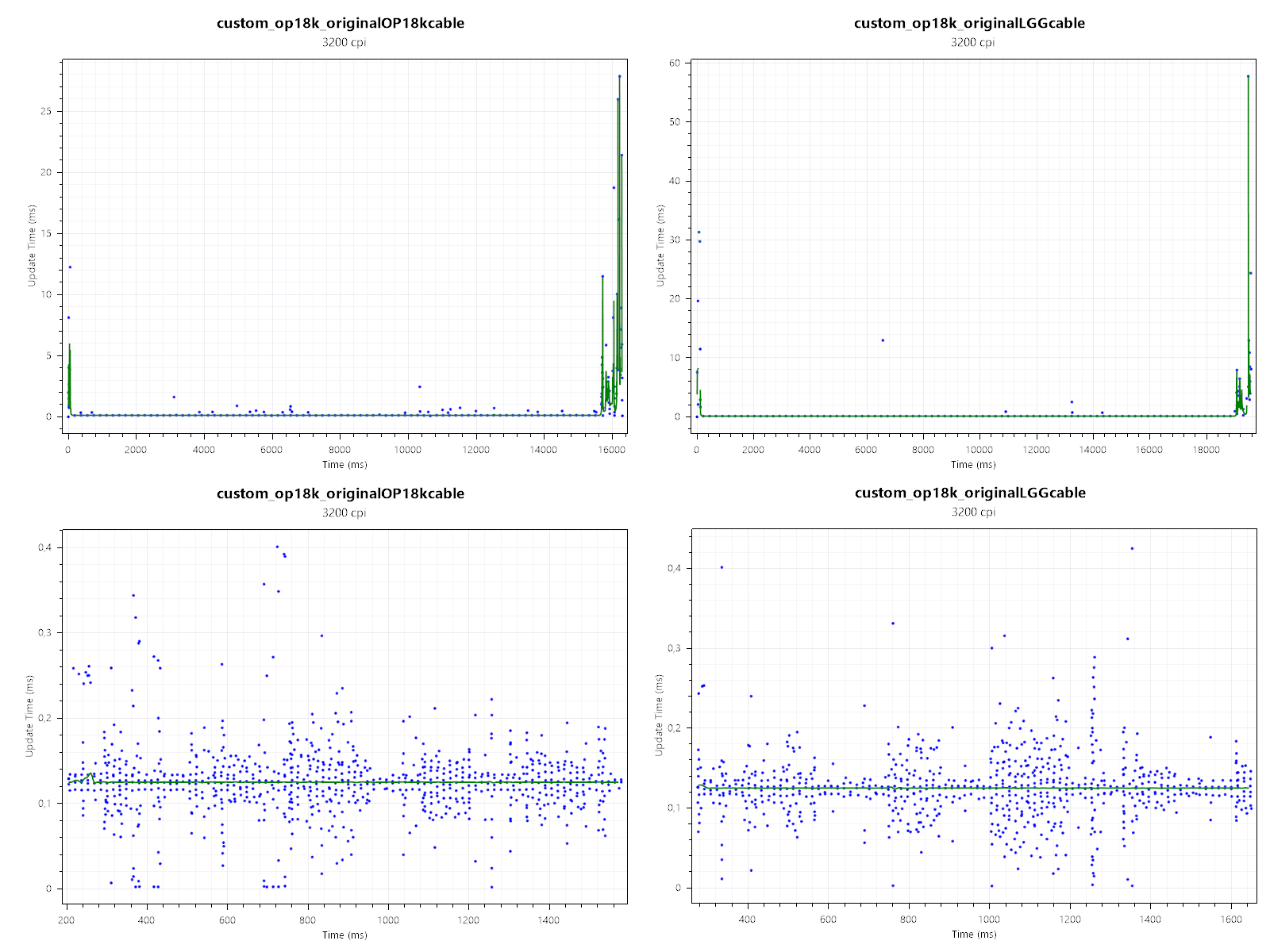1270x952 pixels.
Task: Select the 3200 cpi subtitle in top-left chart
Action: click(344, 42)
